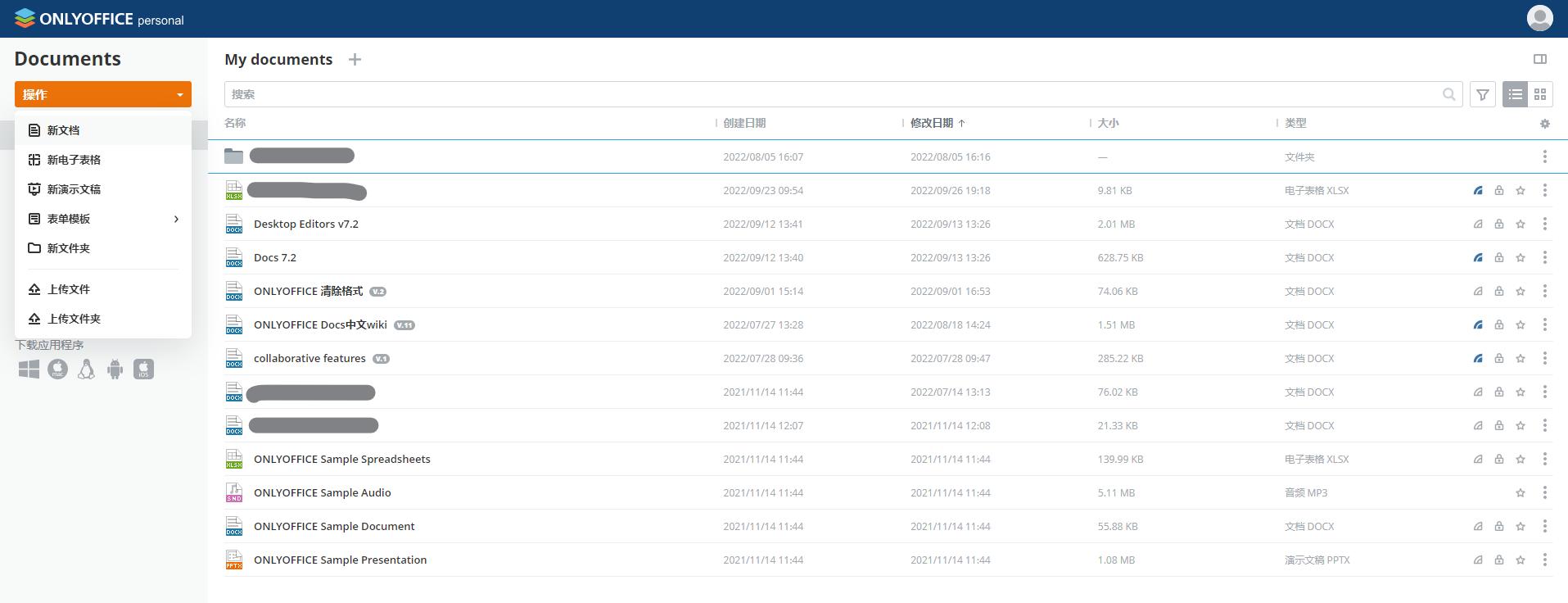Switch to list row view
Image resolution: width=1568 pixels, height=603 pixels.
pos(1516,95)
